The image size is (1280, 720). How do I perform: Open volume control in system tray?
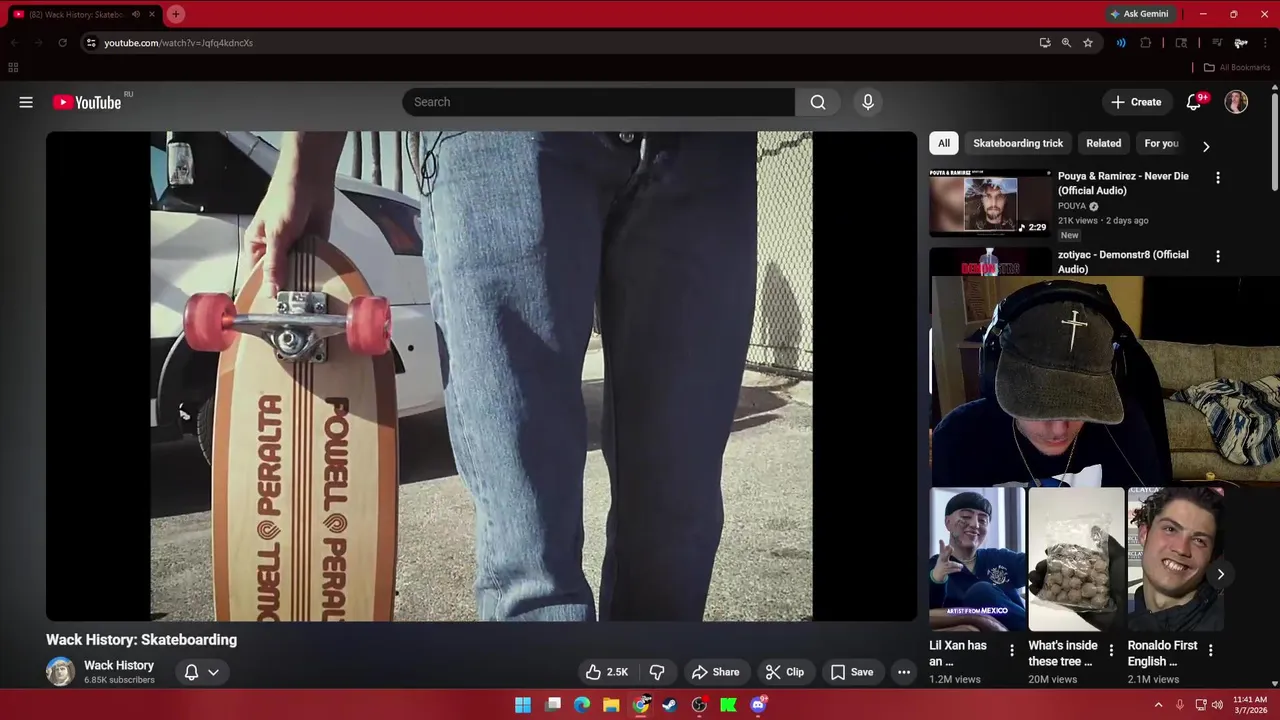click(x=1217, y=705)
